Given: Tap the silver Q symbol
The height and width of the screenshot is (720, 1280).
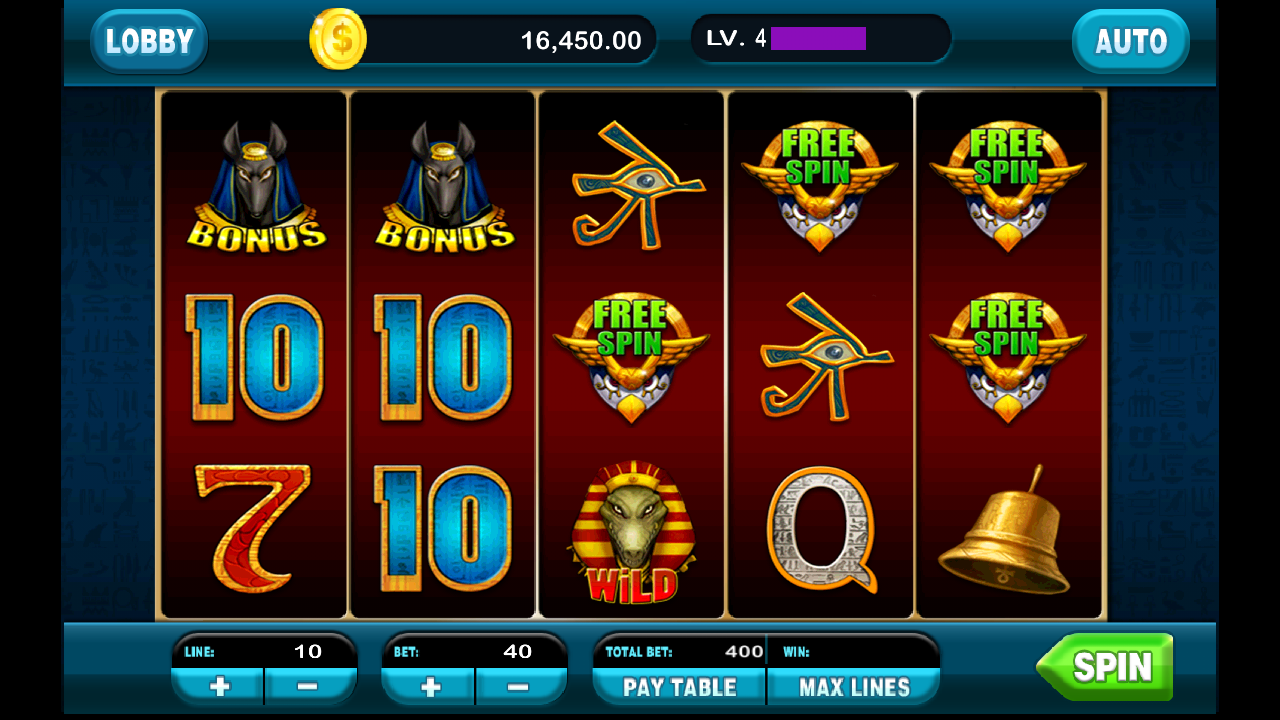Looking at the screenshot, I should pos(822,528).
